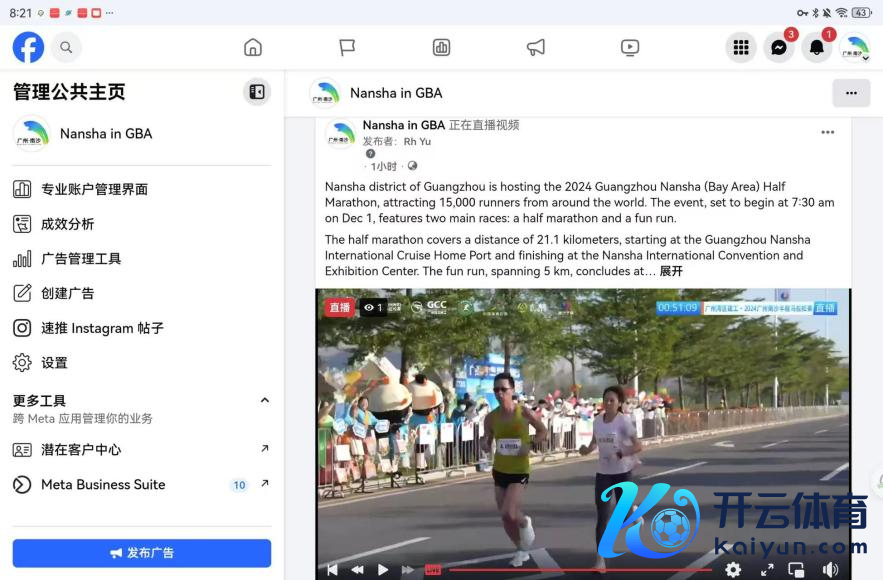Open the nine-dot apps menu grid
Image resolution: width=883 pixels, height=580 pixels.
(x=741, y=47)
